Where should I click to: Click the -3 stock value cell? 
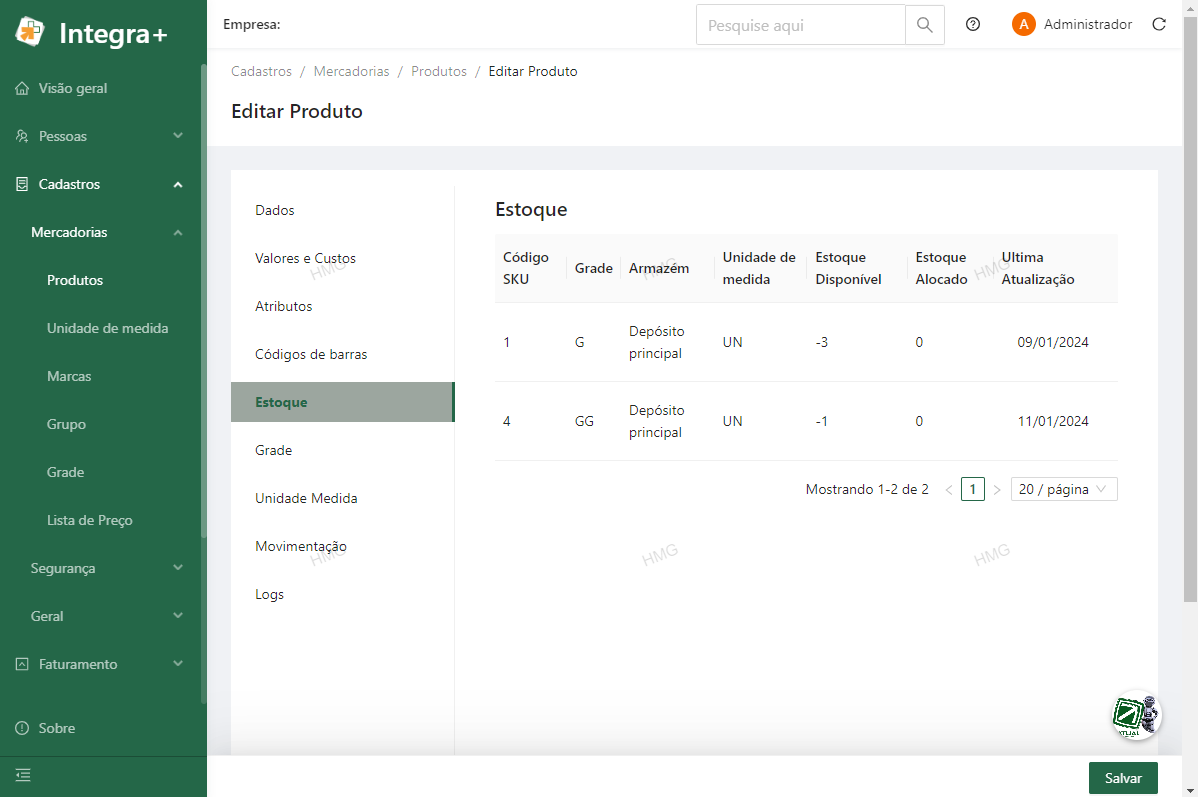(821, 342)
